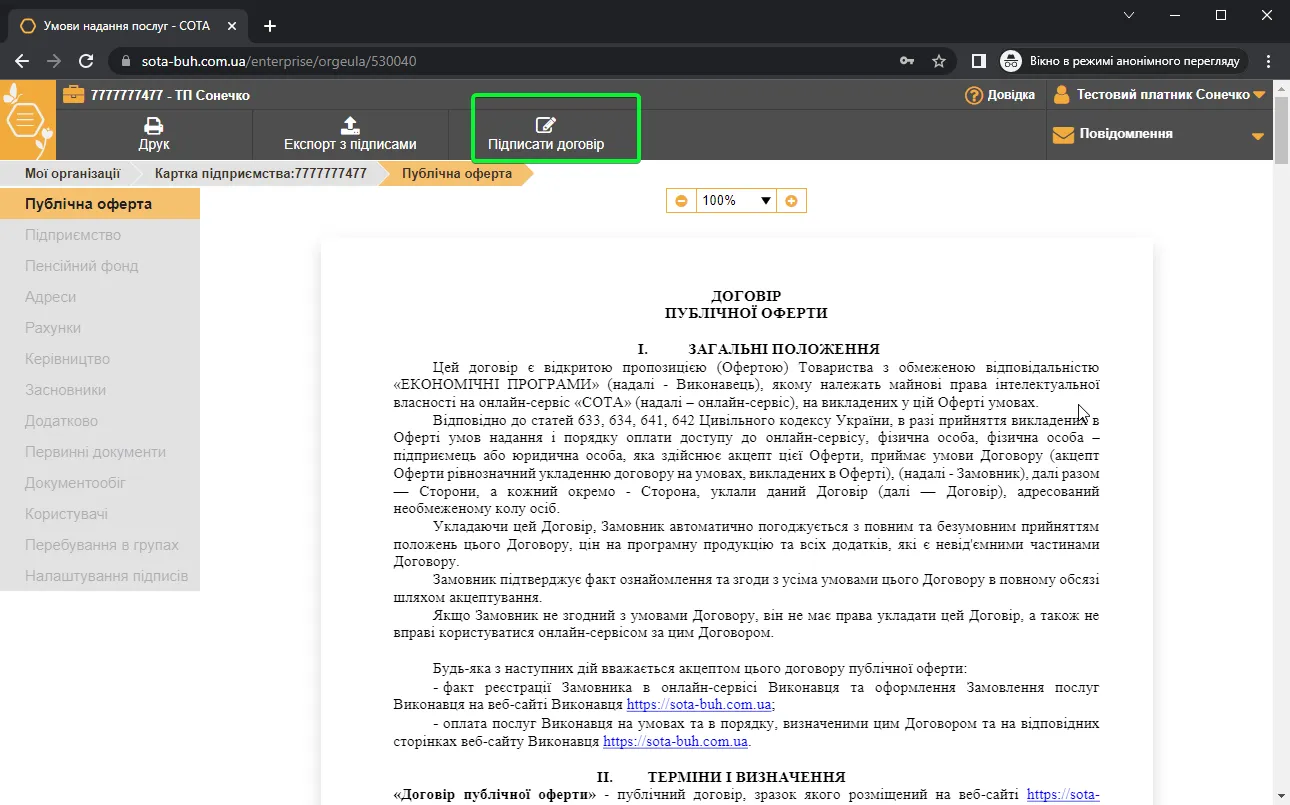Click Підписати договір button label

click(546, 144)
